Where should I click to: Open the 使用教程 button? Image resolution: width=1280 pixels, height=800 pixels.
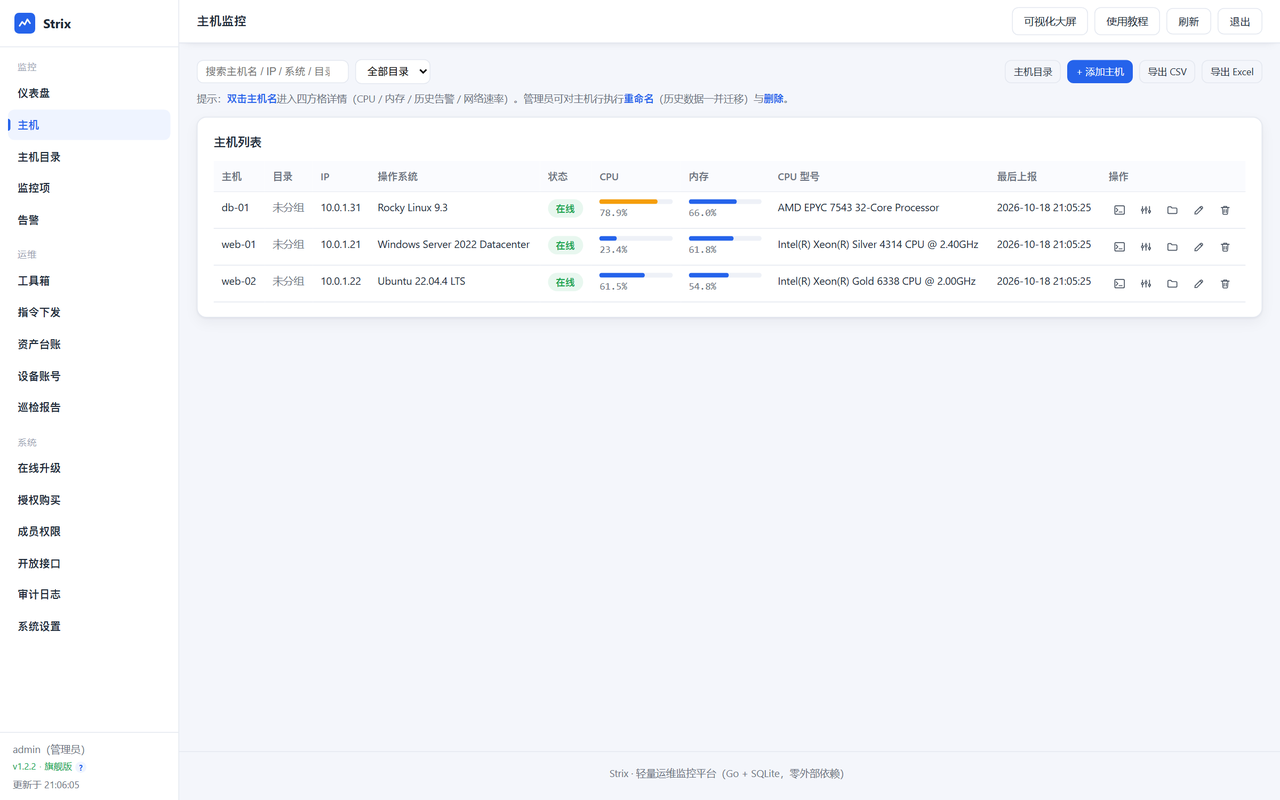1127,22
